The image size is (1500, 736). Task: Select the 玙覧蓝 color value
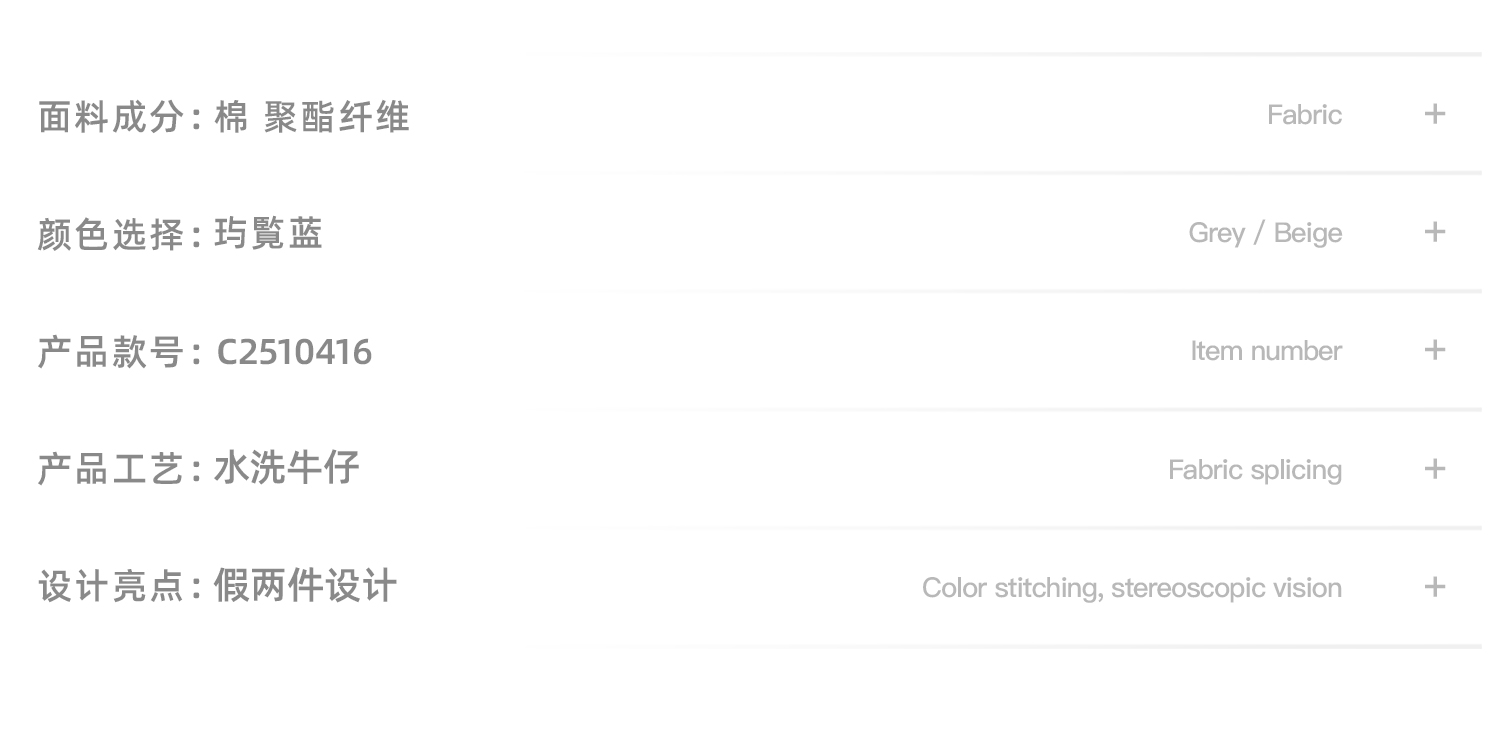268,235
